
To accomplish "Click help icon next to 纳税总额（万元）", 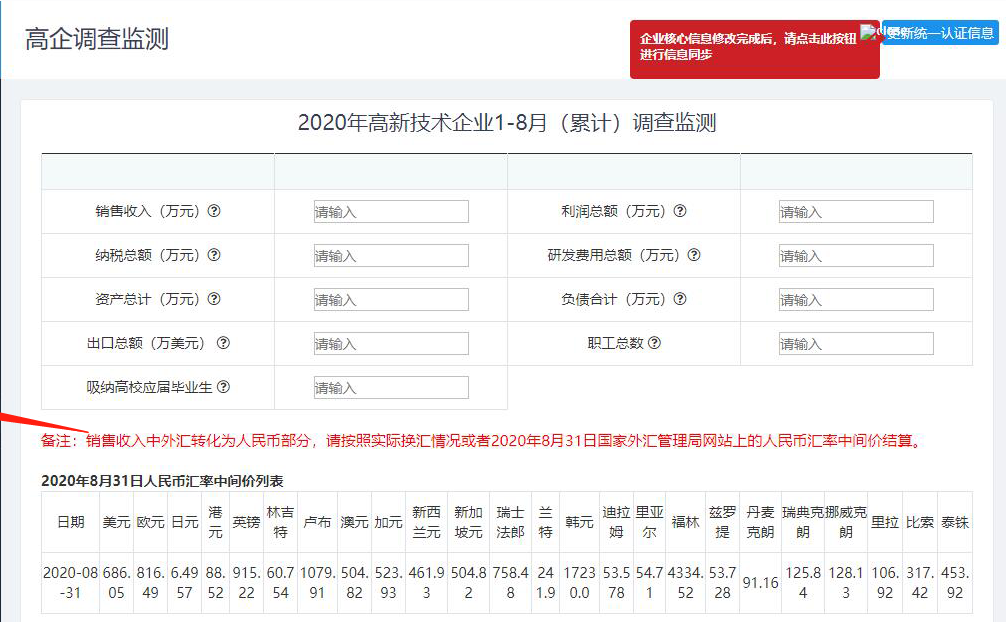I will click(x=214, y=255).
